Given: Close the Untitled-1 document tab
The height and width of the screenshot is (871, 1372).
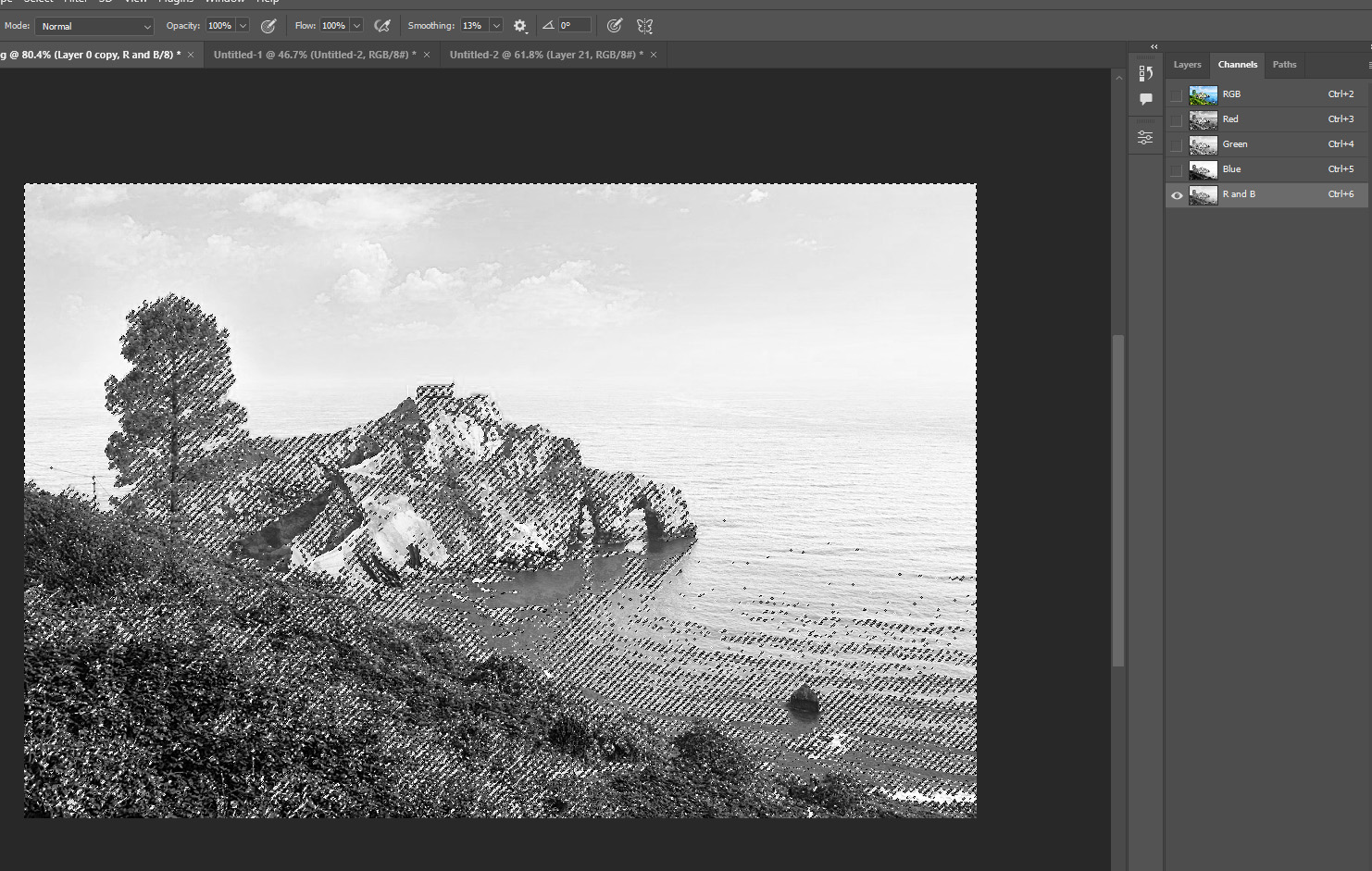Looking at the screenshot, I should pos(427,55).
